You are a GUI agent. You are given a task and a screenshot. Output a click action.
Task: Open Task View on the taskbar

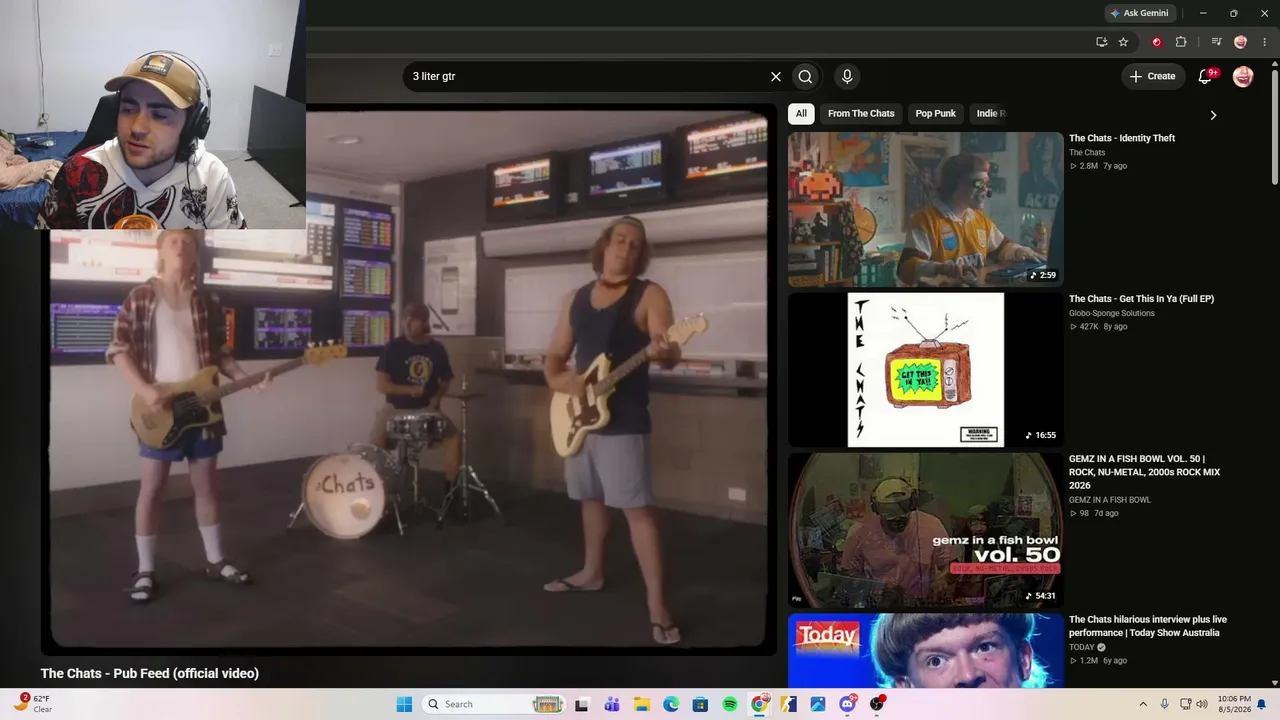(582, 704)
